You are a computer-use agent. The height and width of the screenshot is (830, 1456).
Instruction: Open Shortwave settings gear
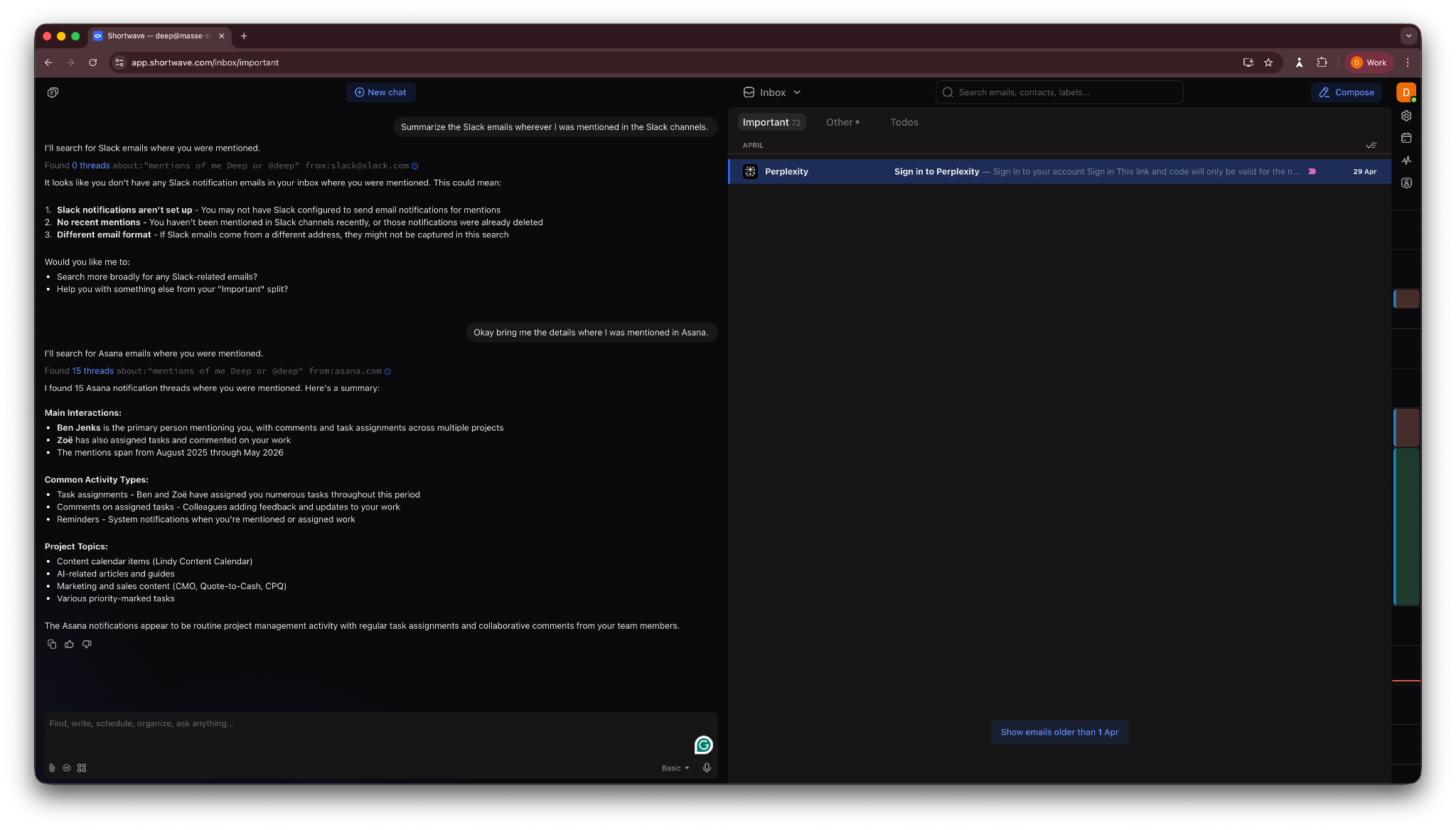pyautogui.click(x=1406, y=116)
